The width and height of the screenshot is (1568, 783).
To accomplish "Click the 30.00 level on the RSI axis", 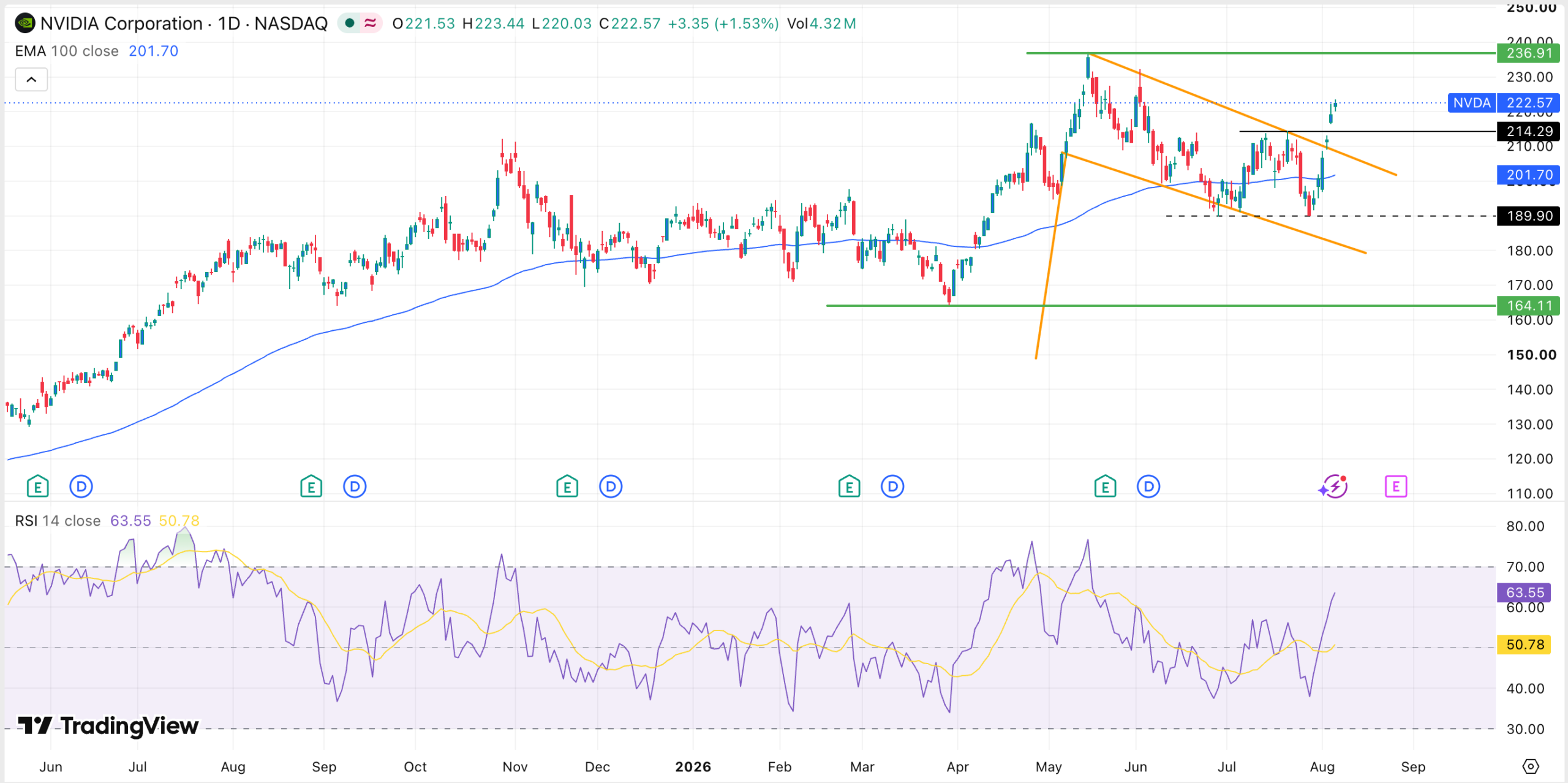I will (1525, 728).
